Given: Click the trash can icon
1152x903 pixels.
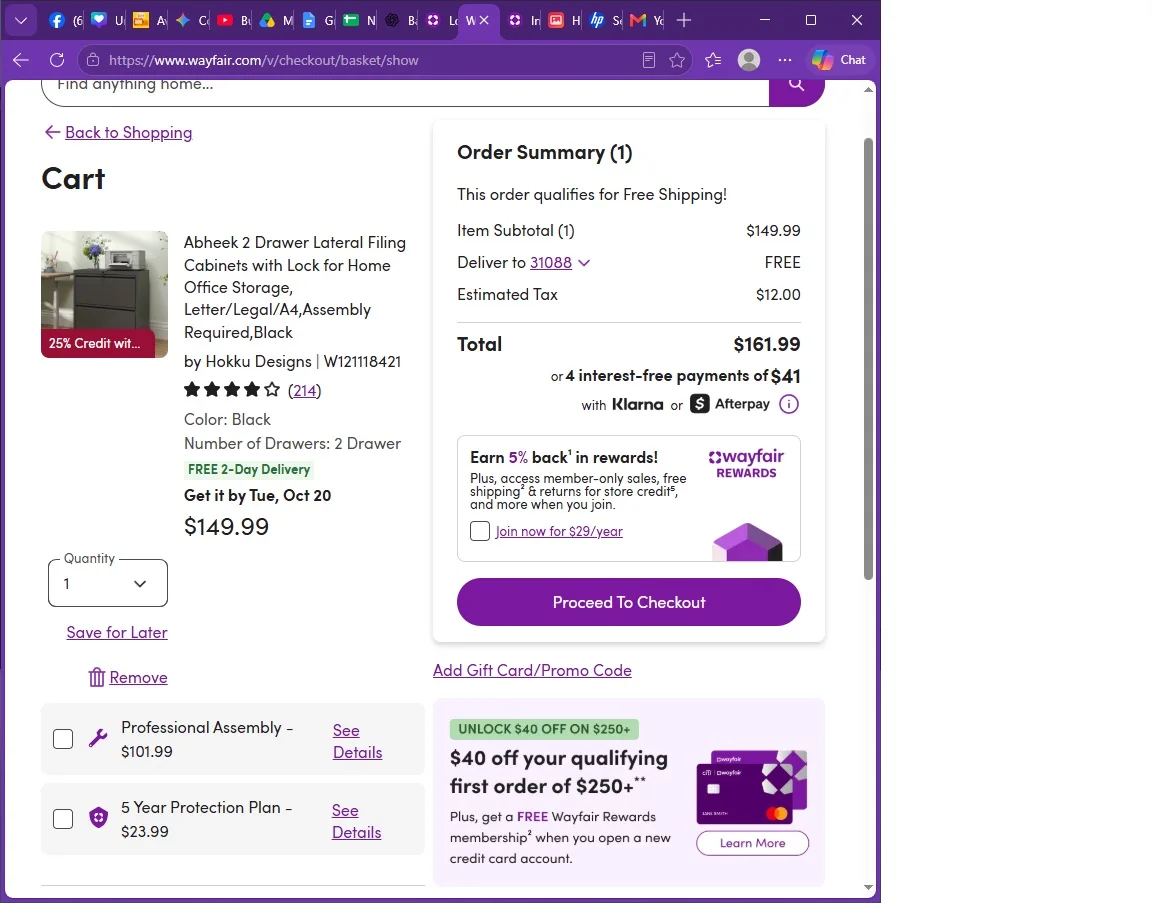Looking at the screenshot, I should 97,677.
